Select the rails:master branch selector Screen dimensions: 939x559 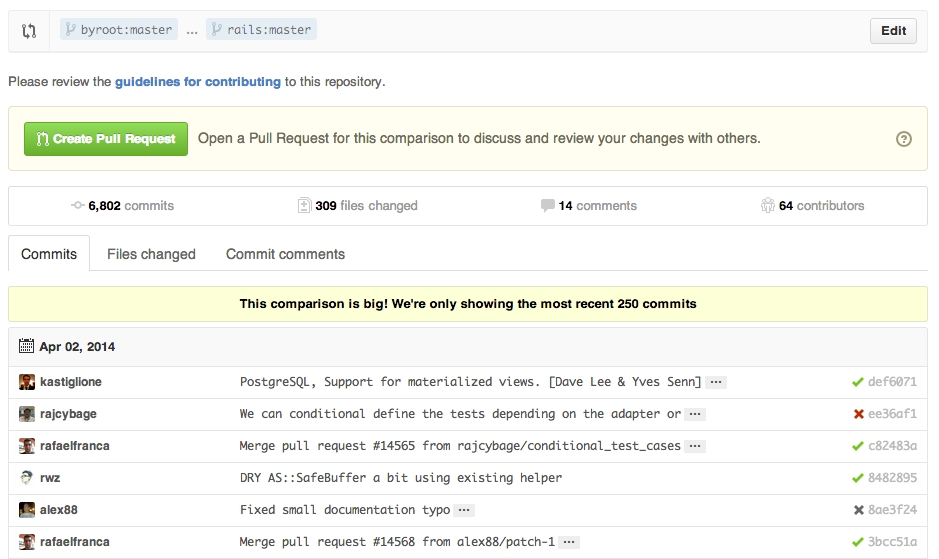(261, 30)
